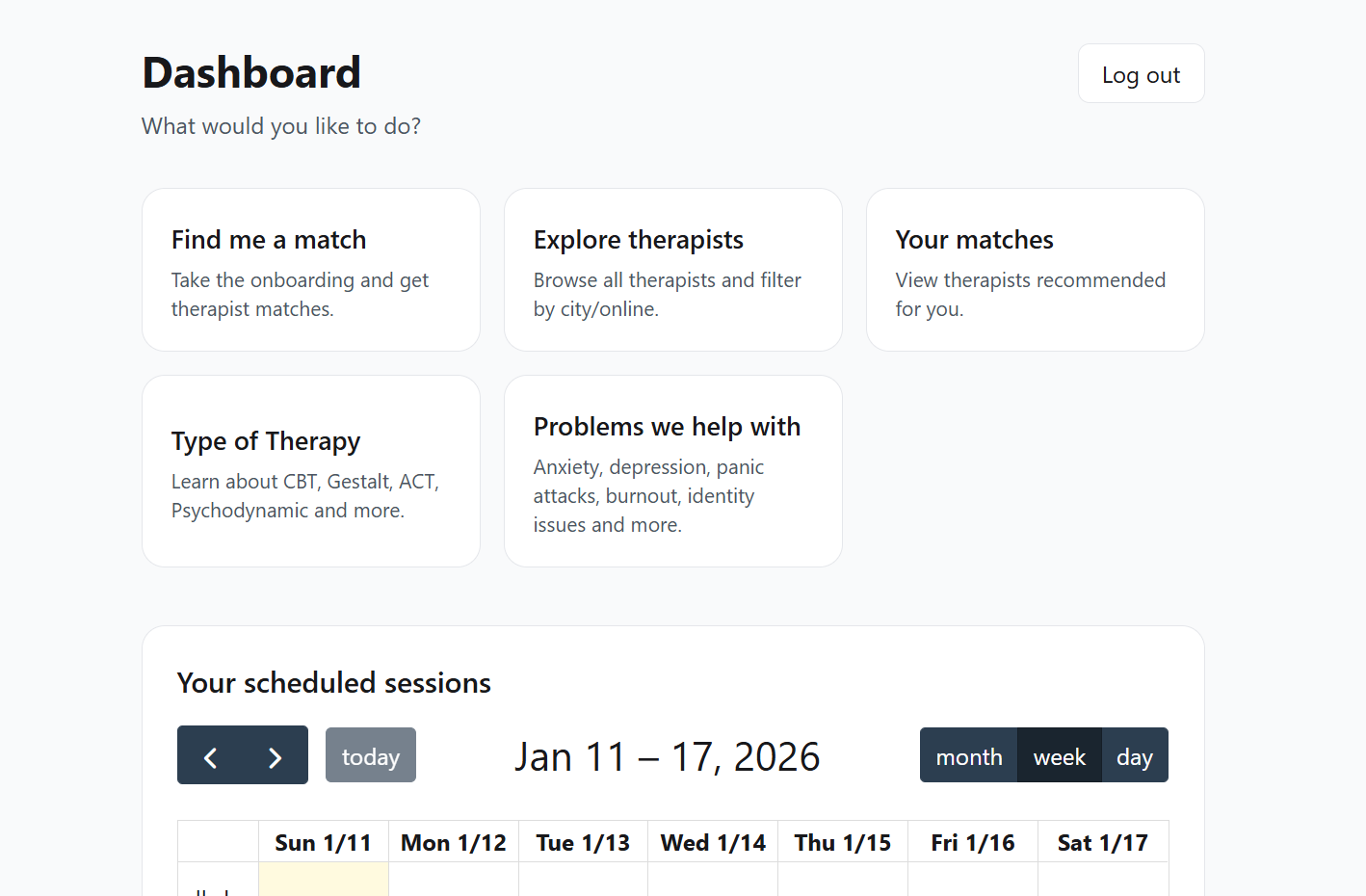Open the Find me a match card
This screenshot has width=1366, height=896.
(311, 270)
